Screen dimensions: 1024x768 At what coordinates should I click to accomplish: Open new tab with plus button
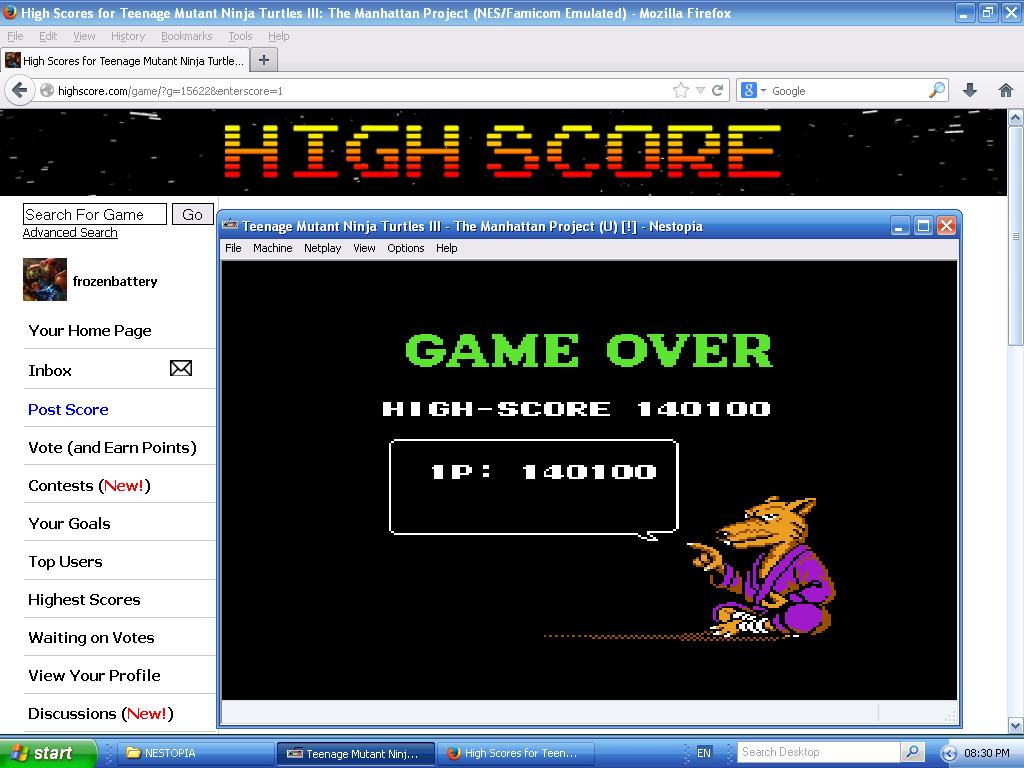[264, 61]
